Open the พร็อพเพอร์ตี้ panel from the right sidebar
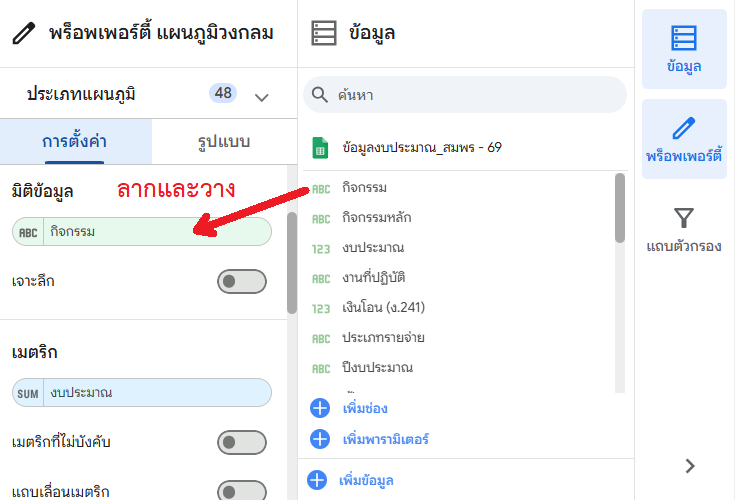Screen dimensions: 735x500 click(684, 139)
